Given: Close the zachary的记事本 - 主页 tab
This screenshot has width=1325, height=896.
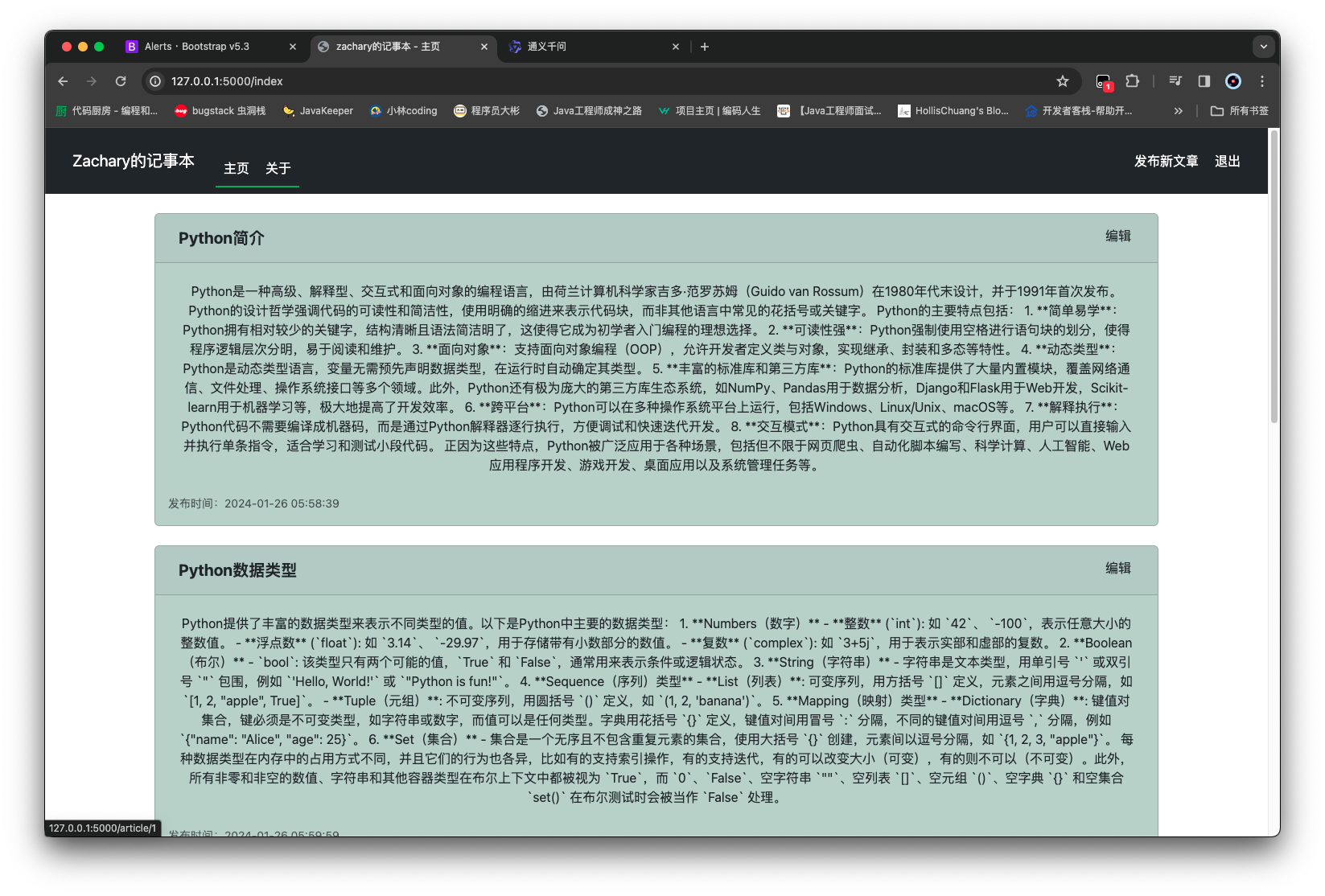Looking at the screenshot, I should (x=484, y=47).
